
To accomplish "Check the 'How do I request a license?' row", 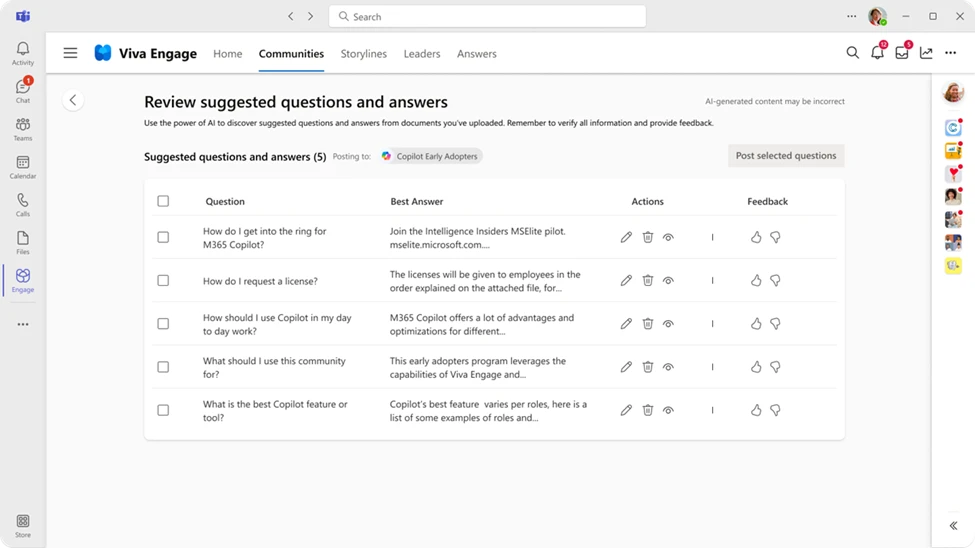I will (x=163, y=281).
